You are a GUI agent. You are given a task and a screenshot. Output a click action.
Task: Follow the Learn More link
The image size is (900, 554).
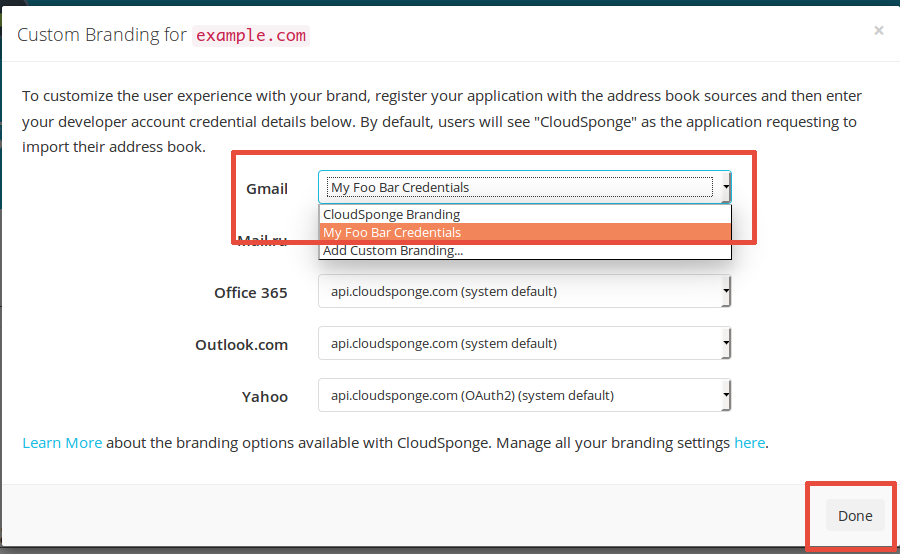pos(62,443)
